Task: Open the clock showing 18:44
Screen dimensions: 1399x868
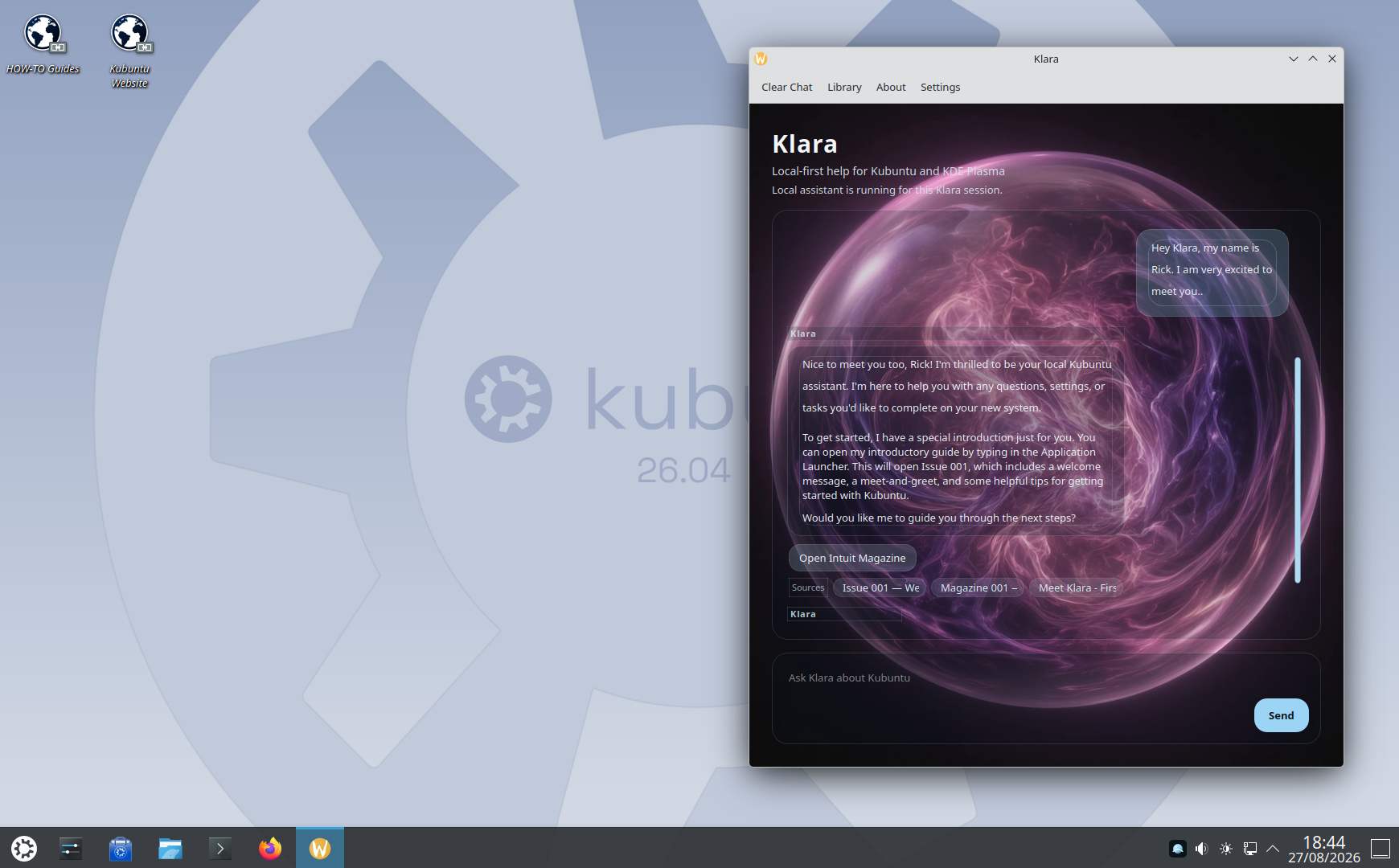Action: pos(1324,849)
